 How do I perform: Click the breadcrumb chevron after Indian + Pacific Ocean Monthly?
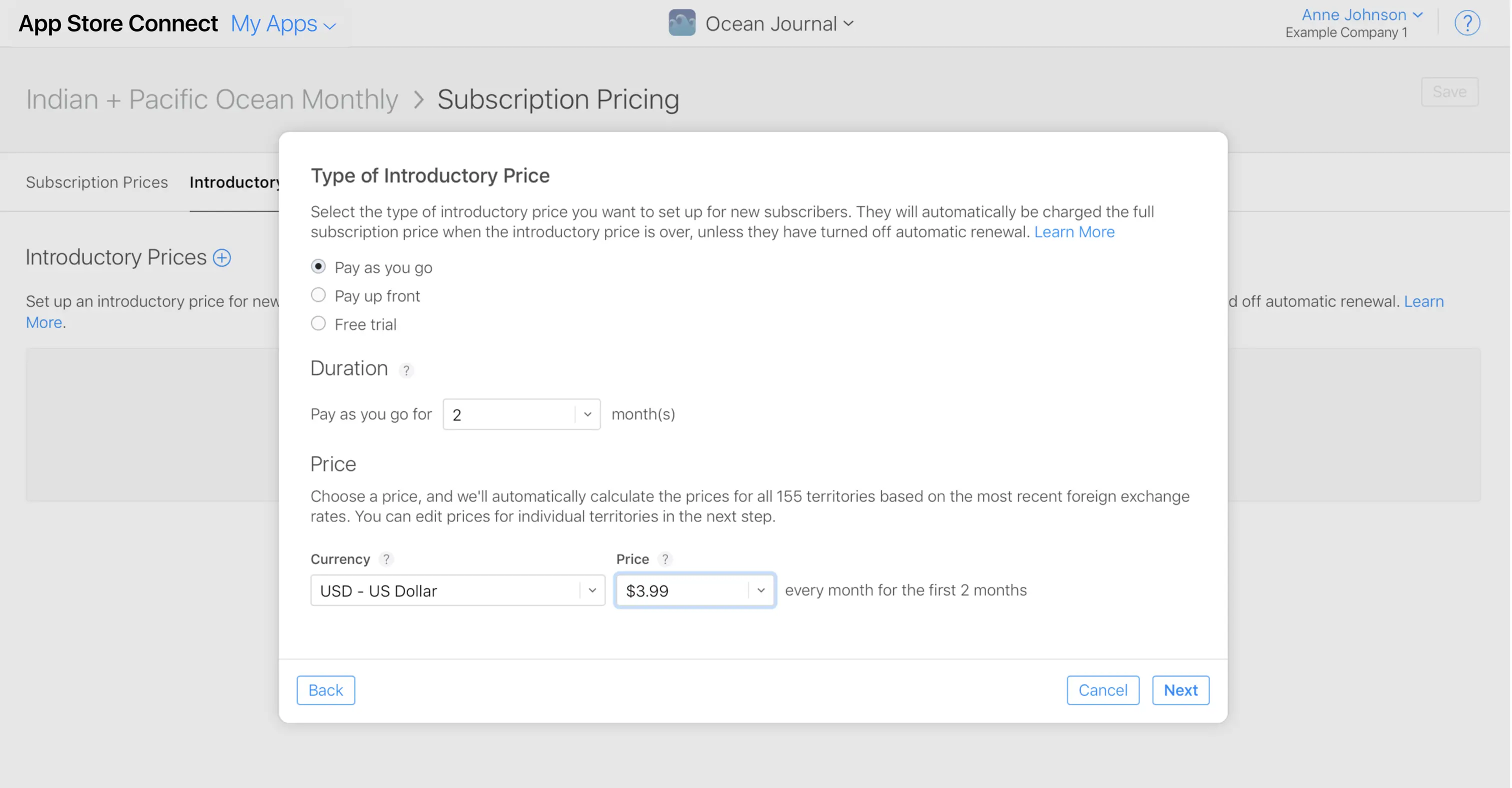tap(418, 99)
